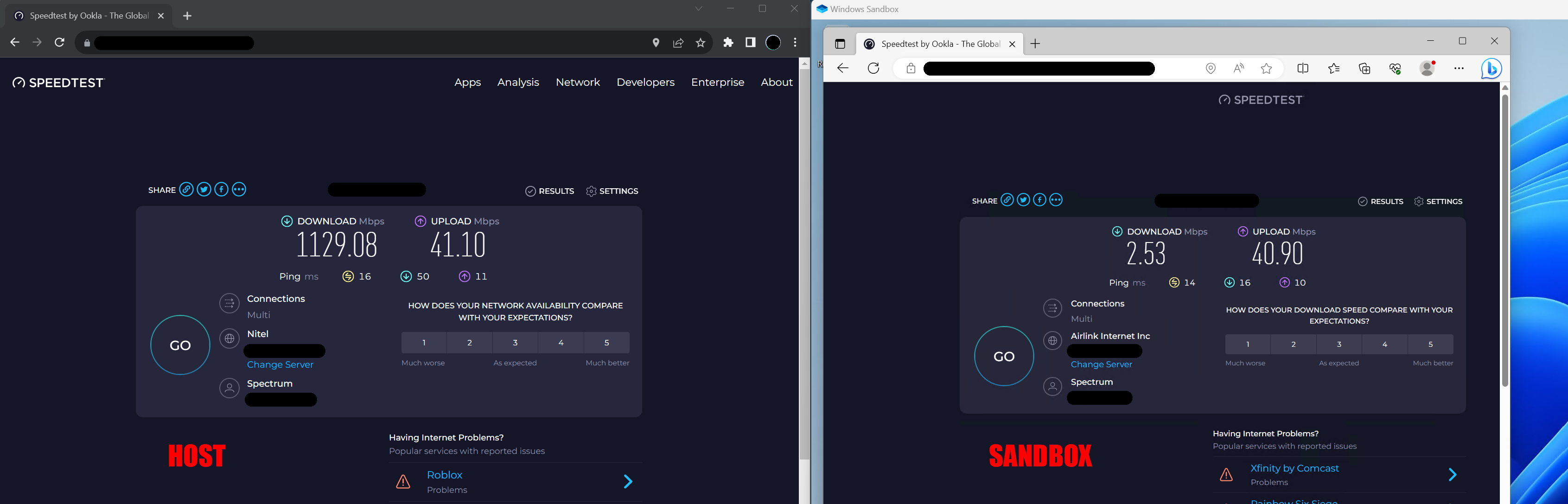
Task: Rate 1 Much worse on Sandbox survey
Action: (x=1248, y=344)
